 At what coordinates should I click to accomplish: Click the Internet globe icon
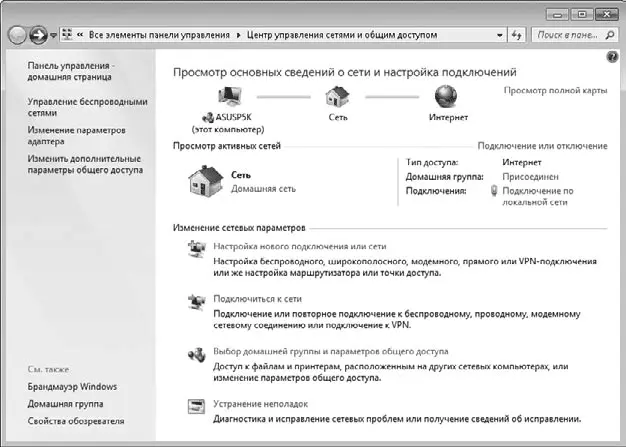click(446, 96)
